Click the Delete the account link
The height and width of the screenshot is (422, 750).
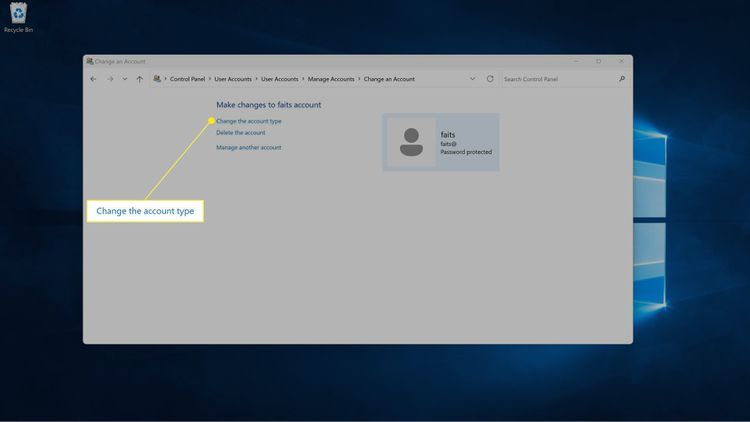(240, 133)
